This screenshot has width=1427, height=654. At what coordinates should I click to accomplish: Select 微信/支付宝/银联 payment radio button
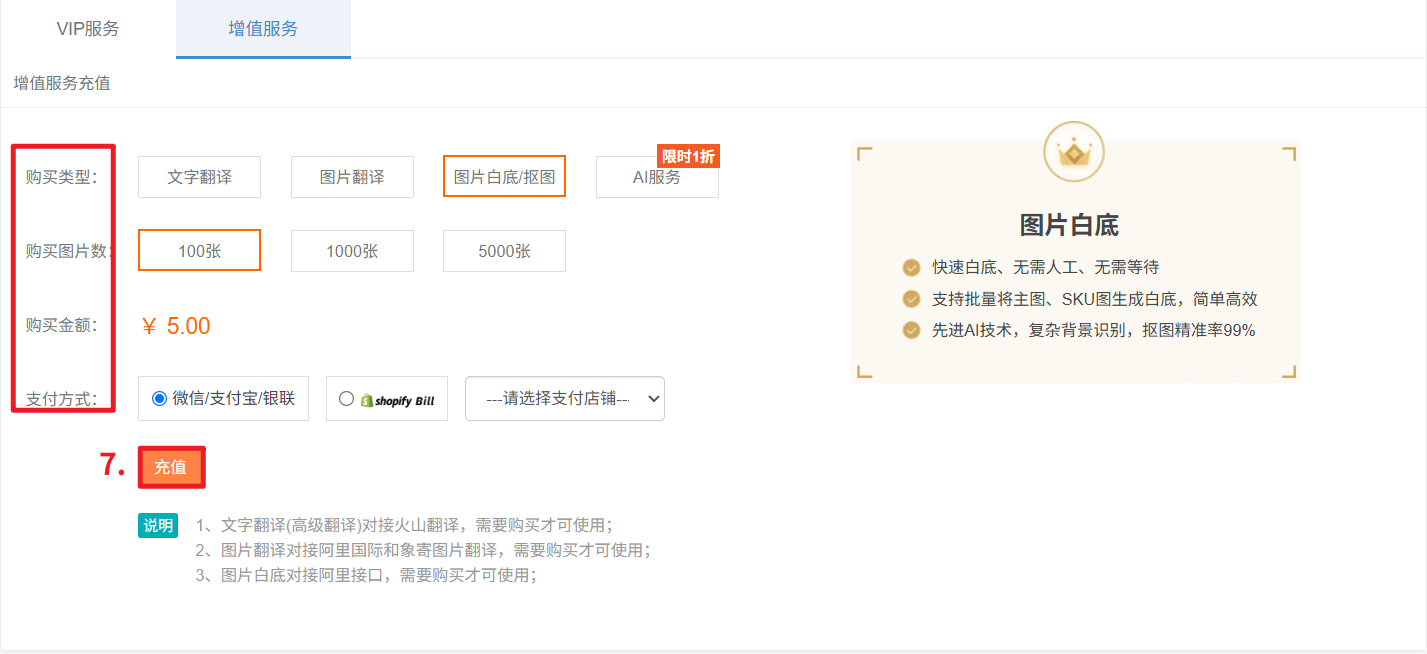(x=159, y=398)
